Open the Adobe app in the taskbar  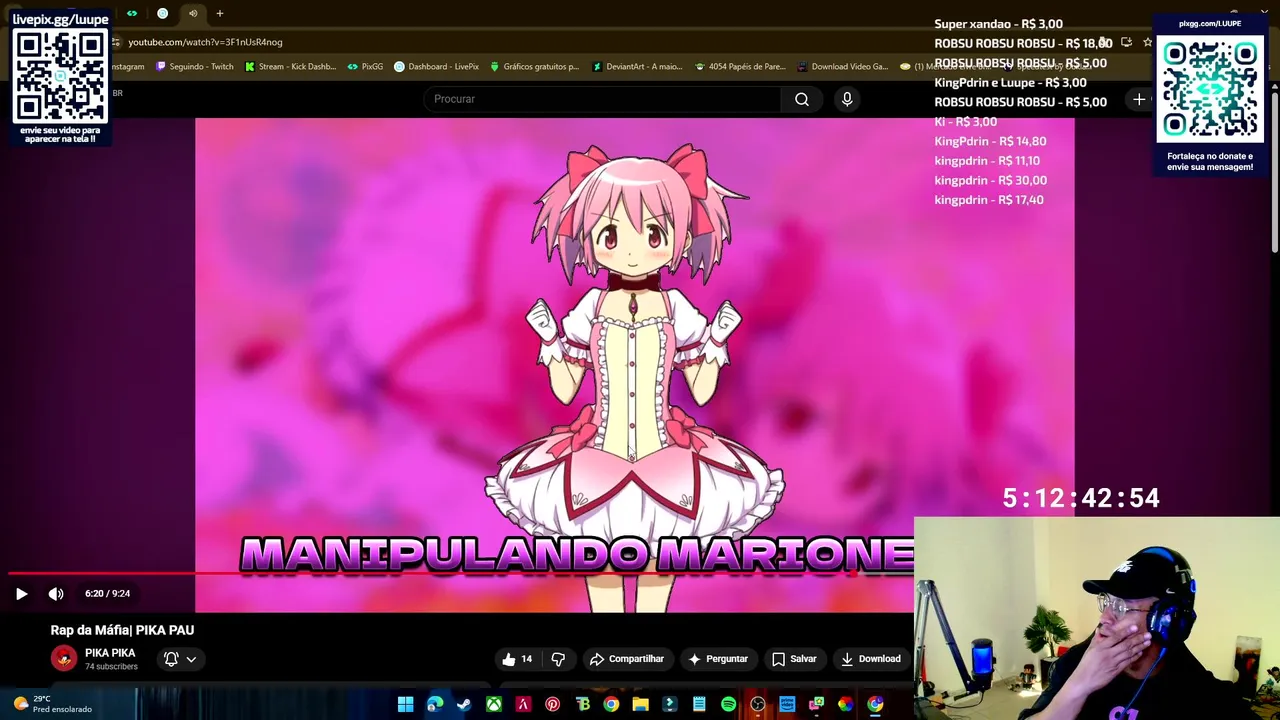click(x=523, y=705)
